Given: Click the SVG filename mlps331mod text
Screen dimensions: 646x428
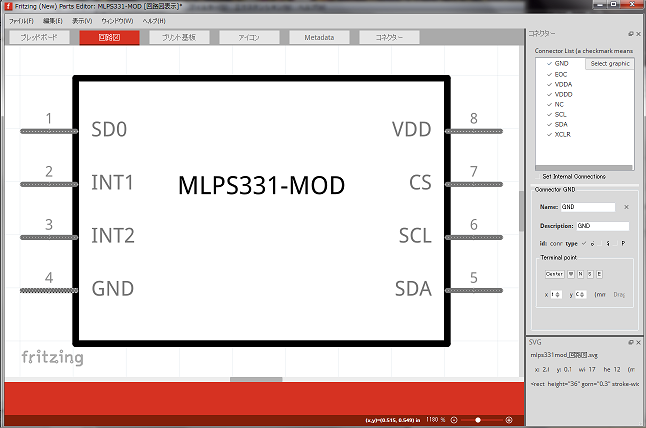Looking at the screenshot, I should (x=564, y=355).
